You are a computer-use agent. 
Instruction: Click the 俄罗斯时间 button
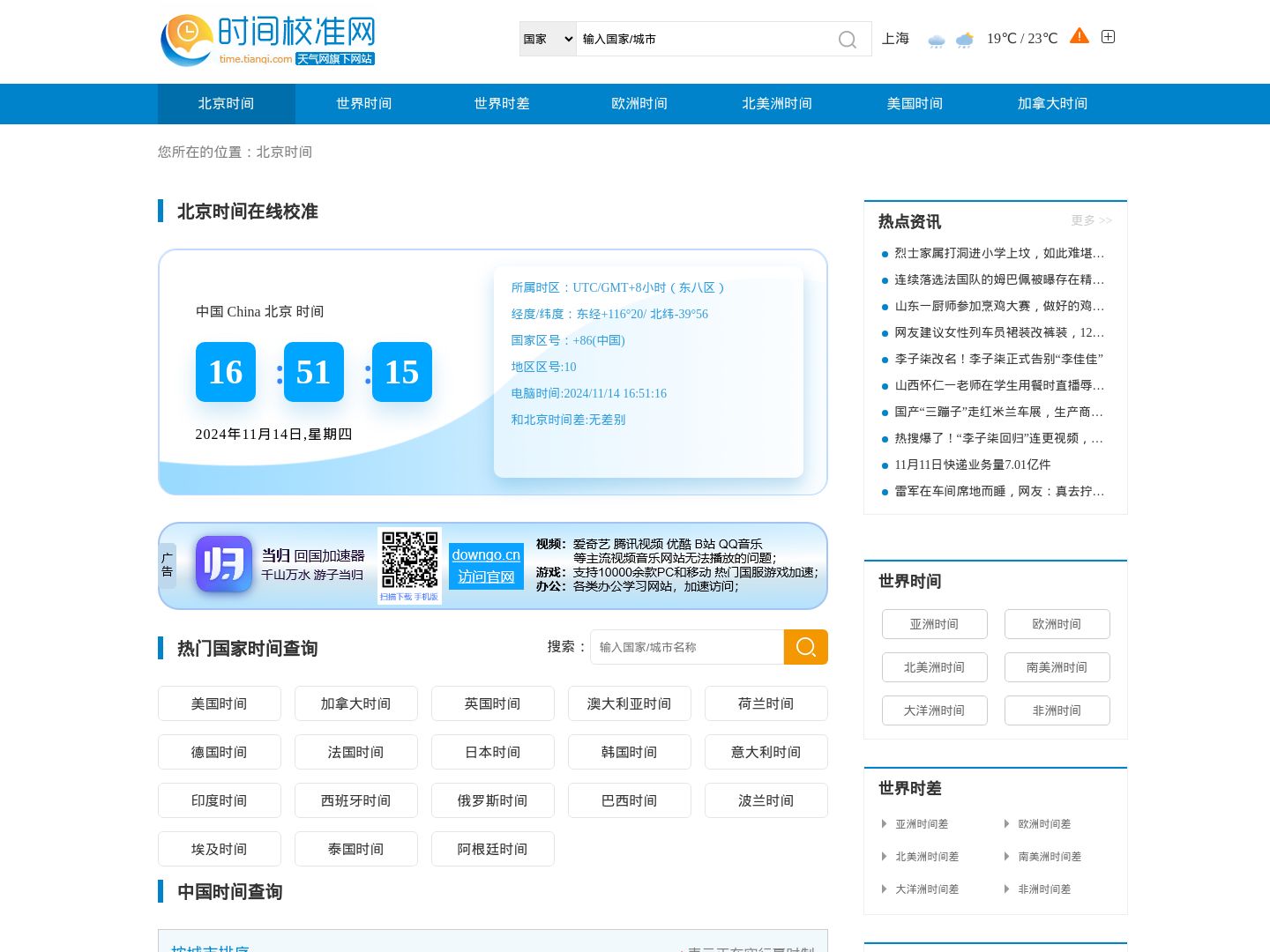(x=493, y=800)
